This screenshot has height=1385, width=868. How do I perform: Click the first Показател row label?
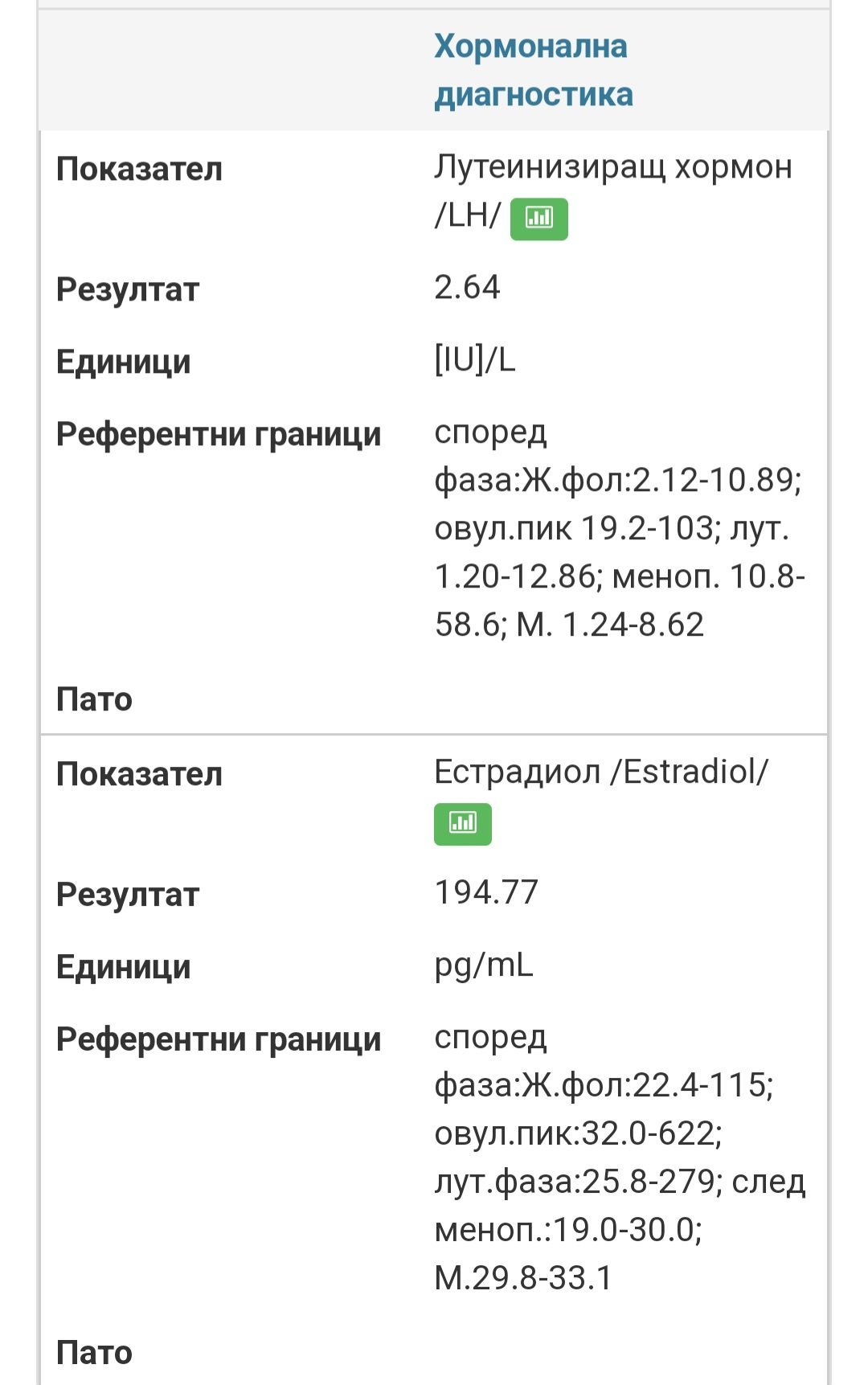(x=139, y=169)
